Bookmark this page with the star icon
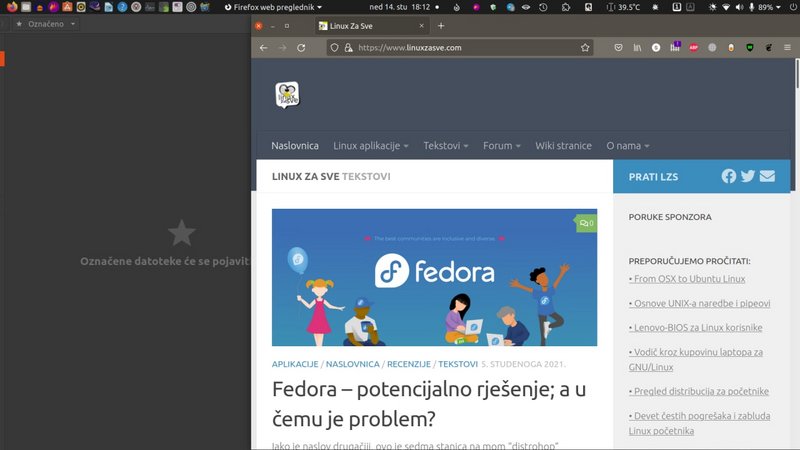800x450 pixels. coord(585,47)
